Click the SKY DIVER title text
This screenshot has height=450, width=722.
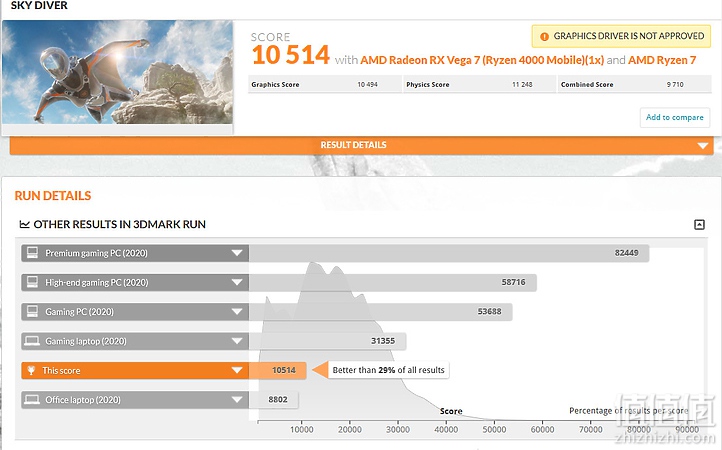(x=39, y=6)
